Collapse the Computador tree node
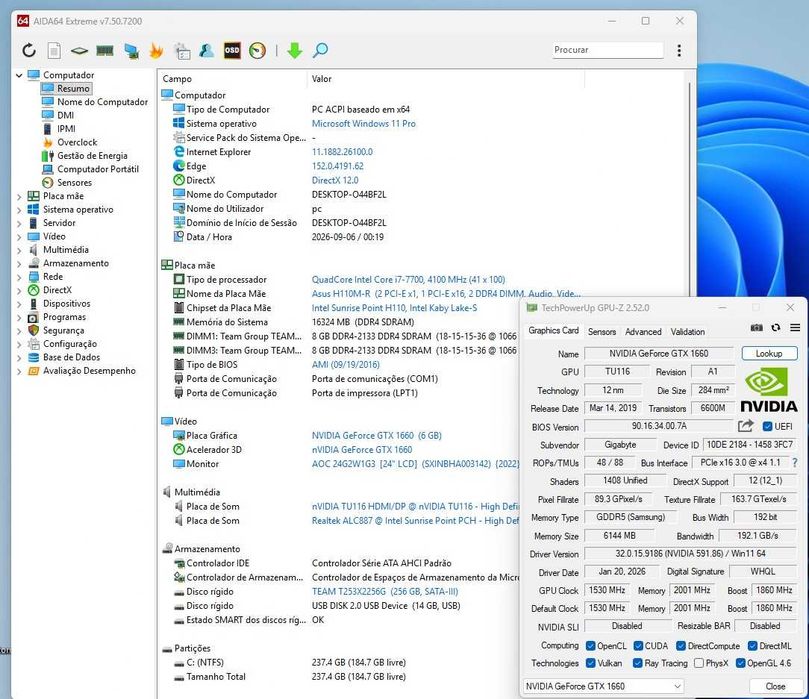This screenshot has width=809, height=699. [19, 75]
